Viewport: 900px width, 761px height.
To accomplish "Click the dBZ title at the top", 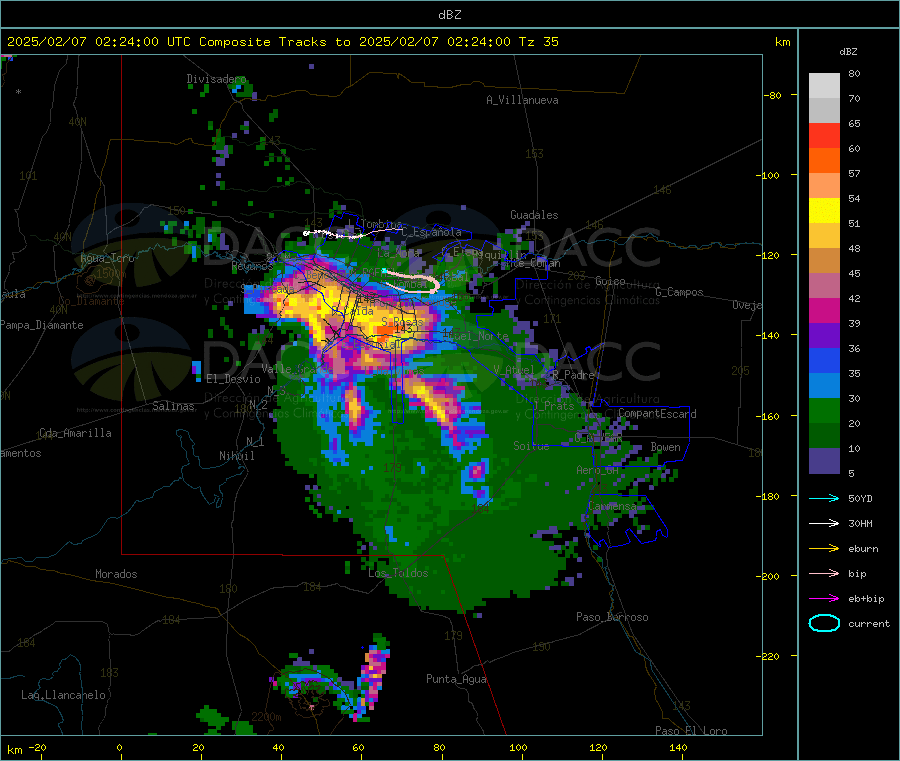I will 449,15.
